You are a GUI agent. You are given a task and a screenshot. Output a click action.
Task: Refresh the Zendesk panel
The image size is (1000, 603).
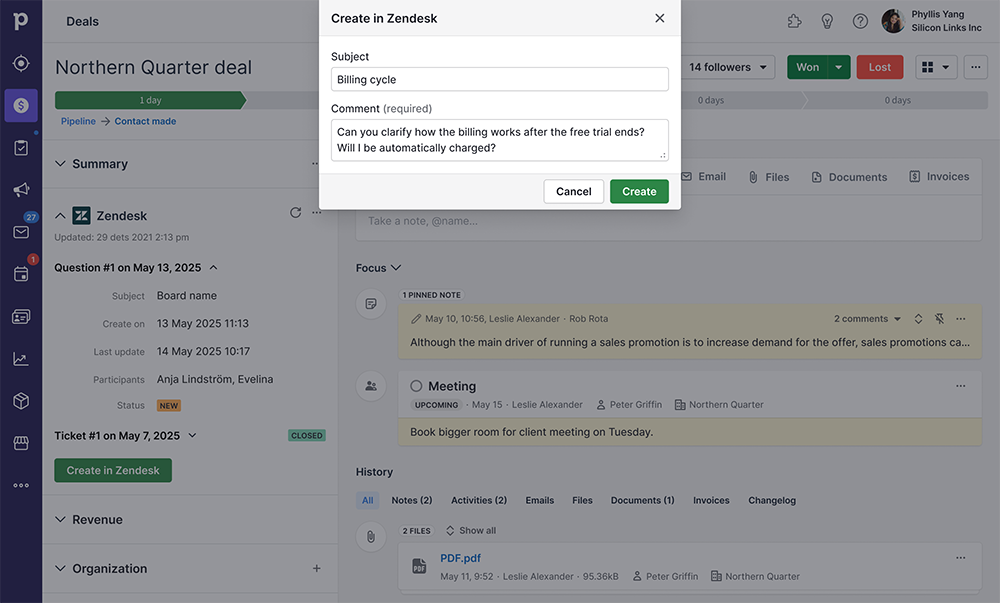[295, 212]
